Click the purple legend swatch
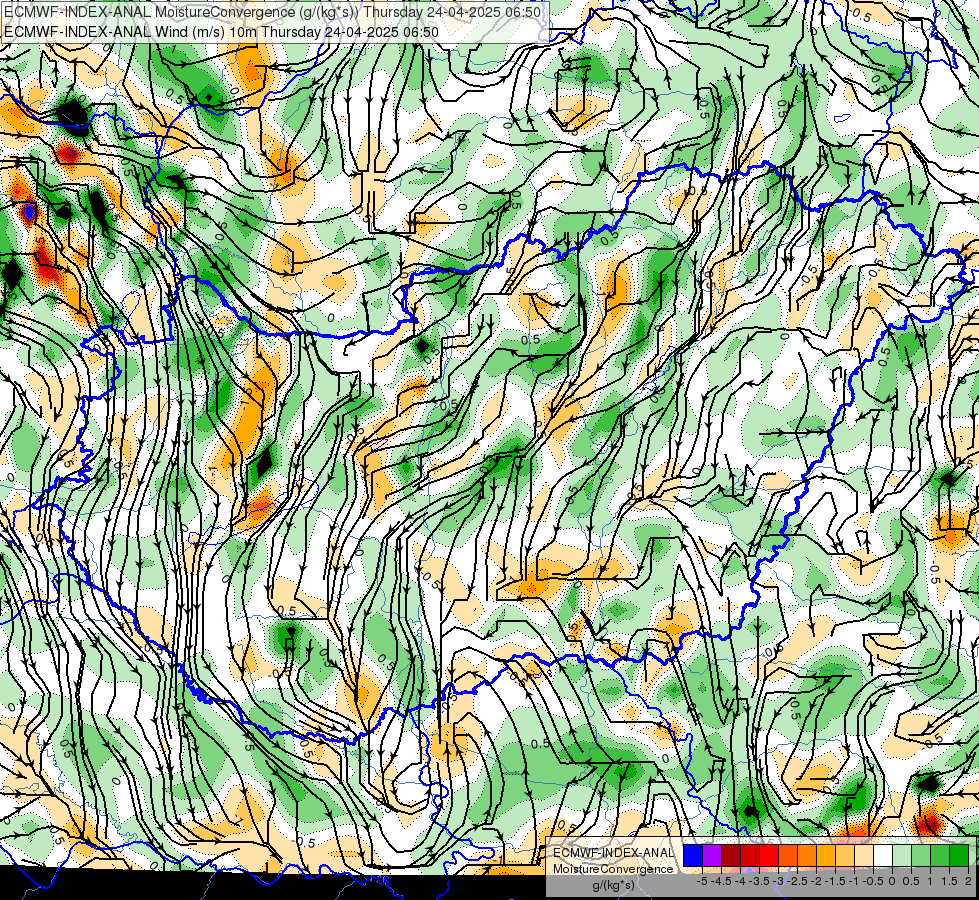Screen dimensions: 979x900 (712, 855)
